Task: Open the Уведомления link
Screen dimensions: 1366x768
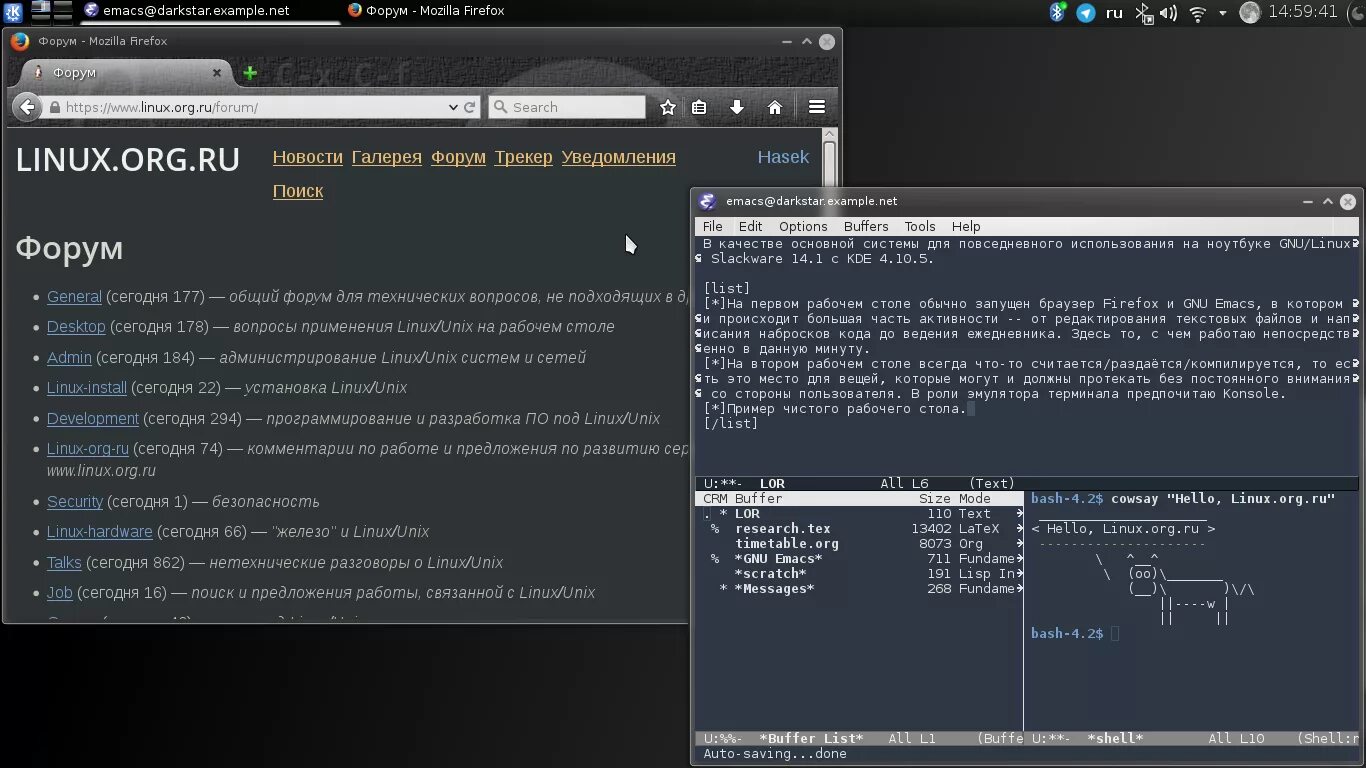Action: pos(618,157)
